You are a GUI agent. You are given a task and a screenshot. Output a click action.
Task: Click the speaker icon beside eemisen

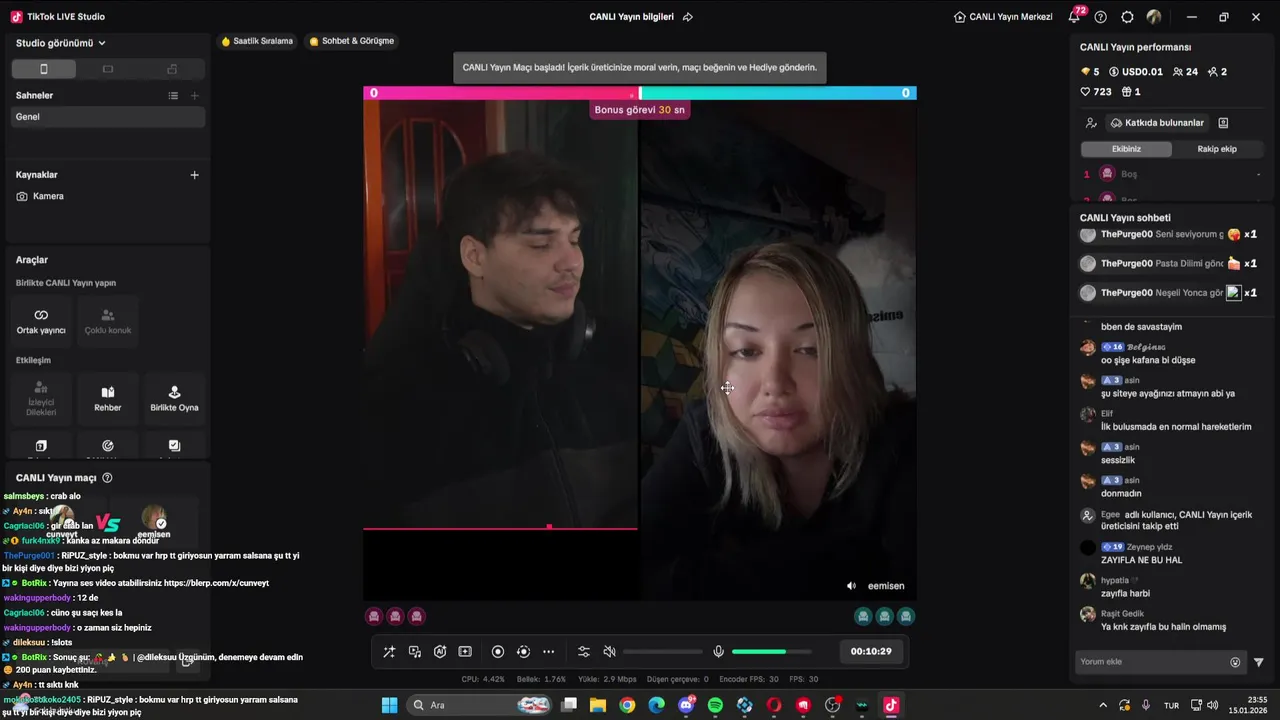point(851,586)
